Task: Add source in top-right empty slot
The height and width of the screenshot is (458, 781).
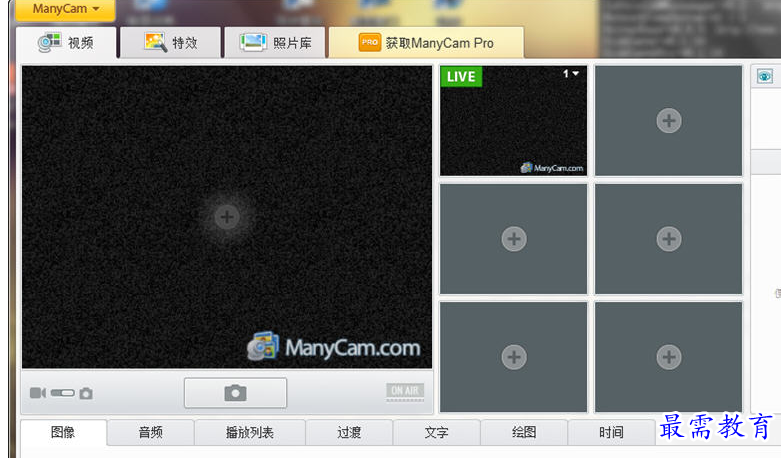Action: point(668,120)
